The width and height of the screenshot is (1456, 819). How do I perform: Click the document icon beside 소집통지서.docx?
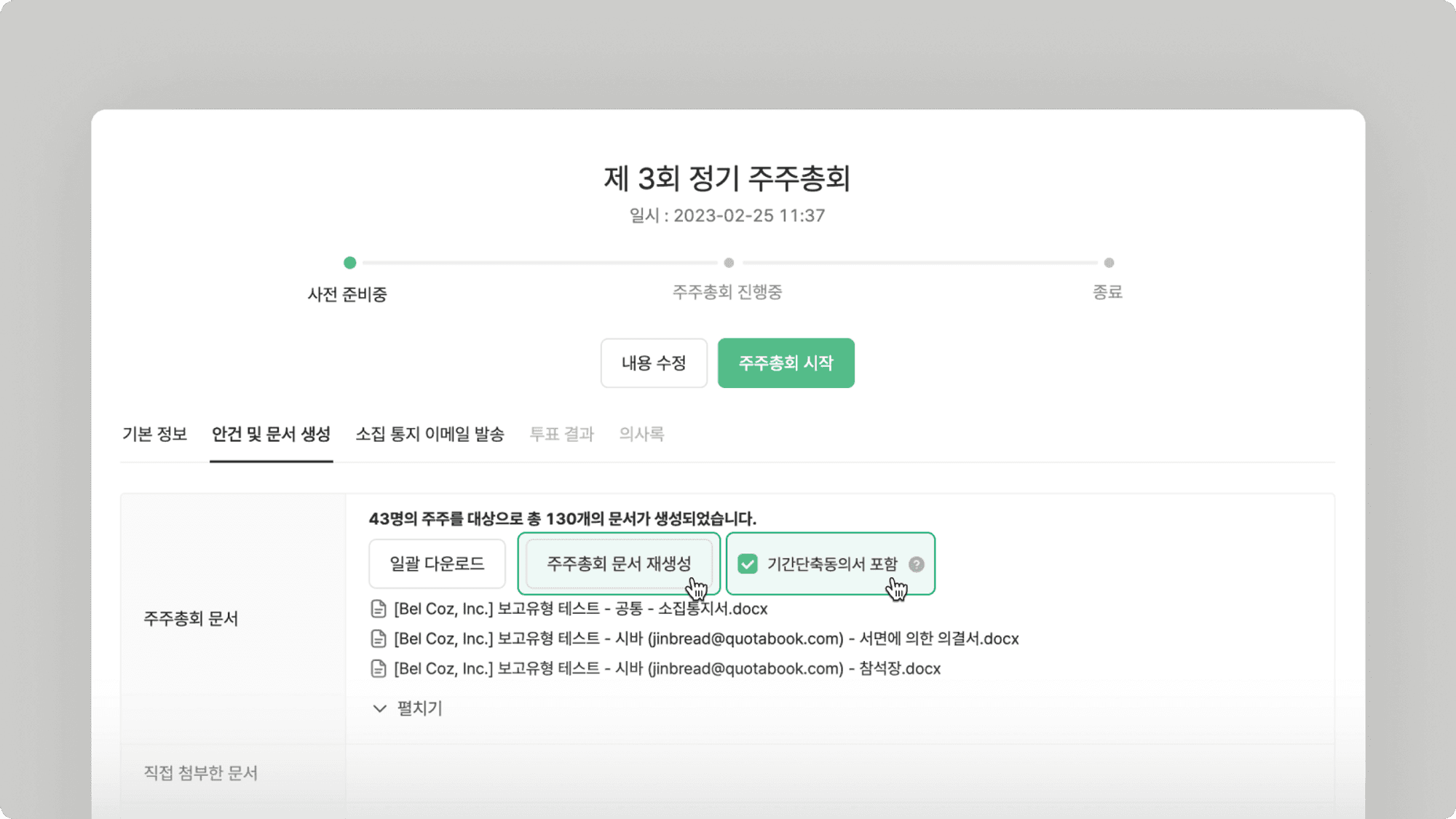click(378, 609)
